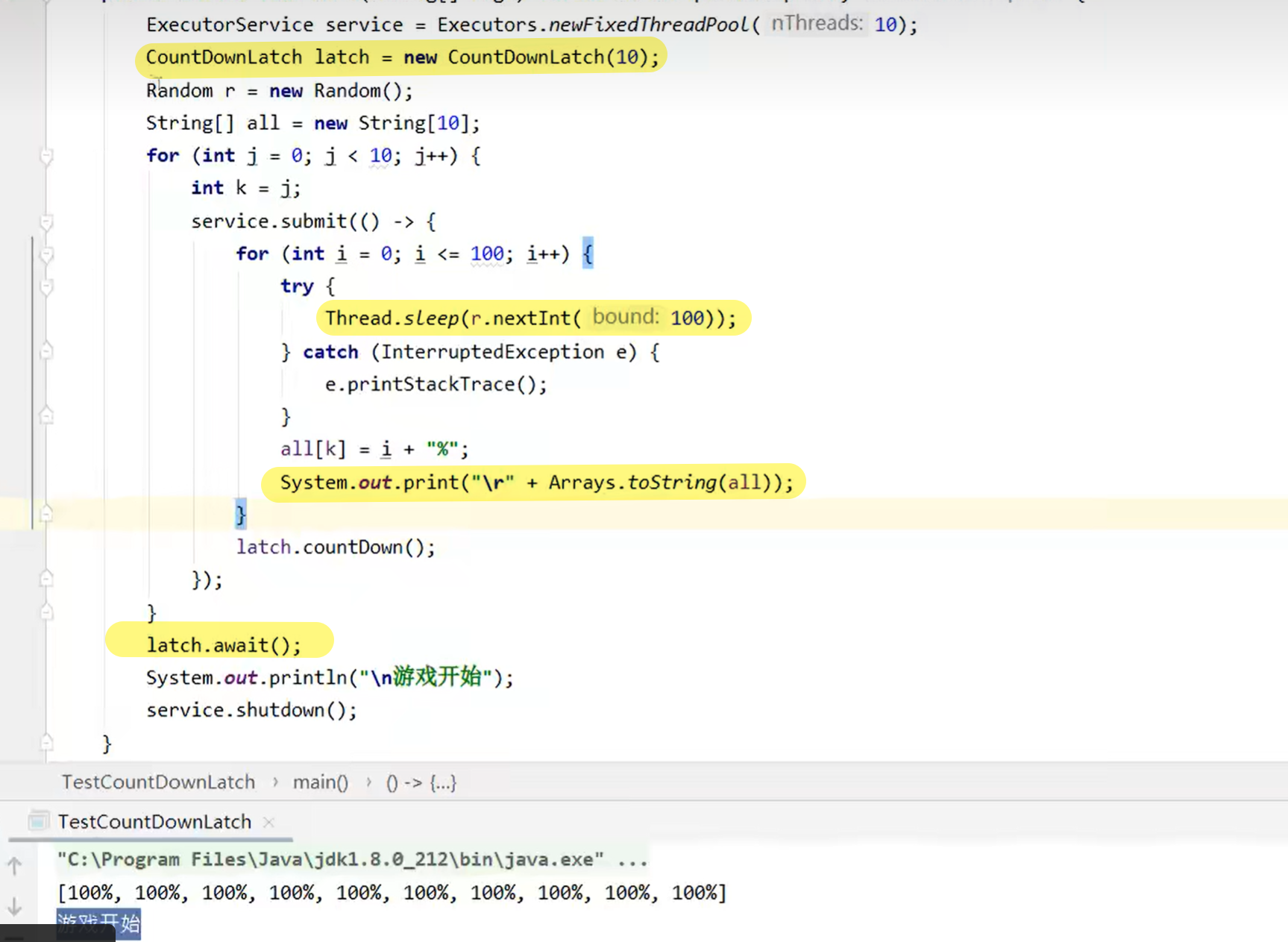Viewport: 1288px width, 942px height.
Task: Fold the try block in gutter
Action: [x=46, y=286]
